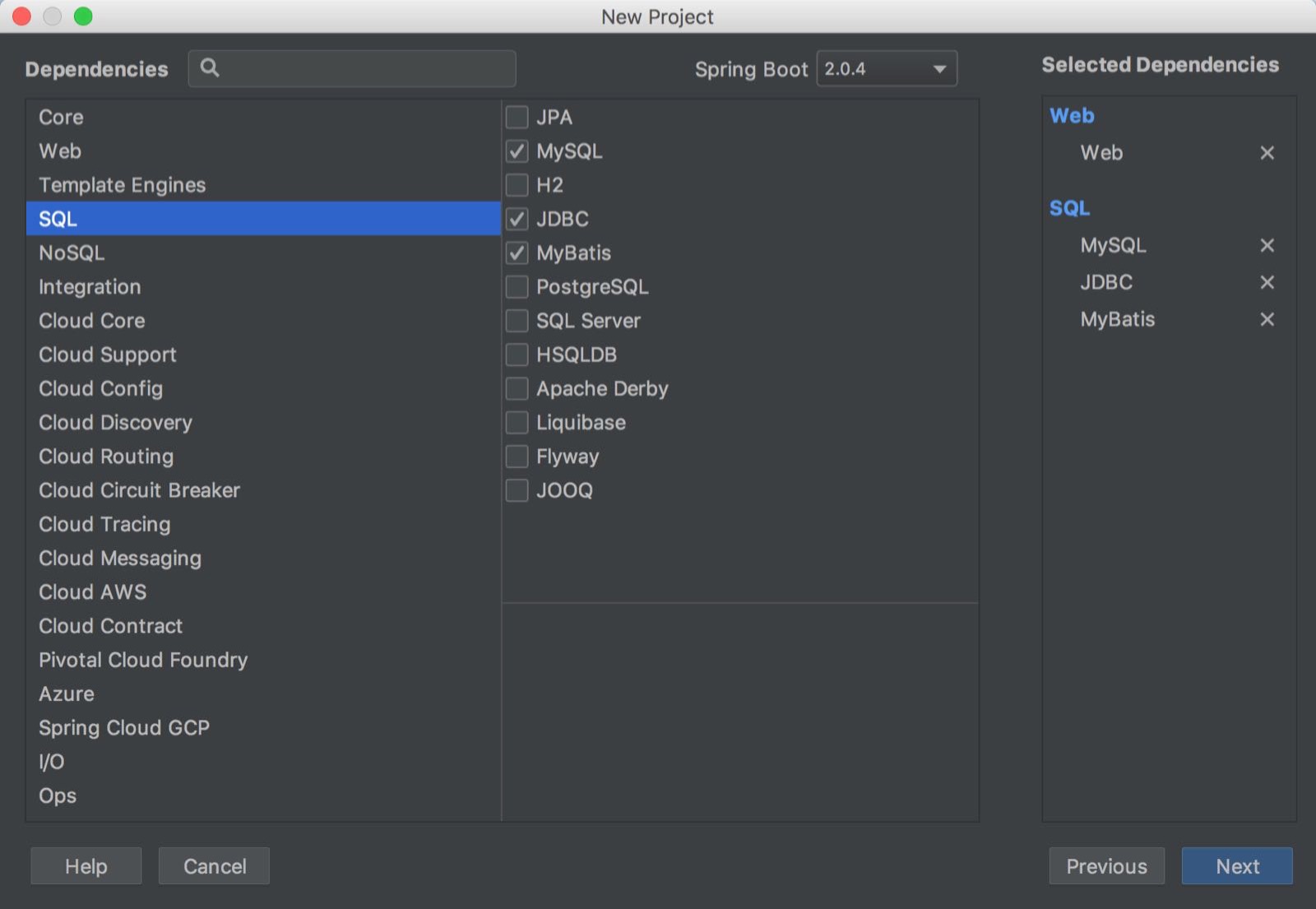Tick the HSQLDB checkbox

click(517, 355)
